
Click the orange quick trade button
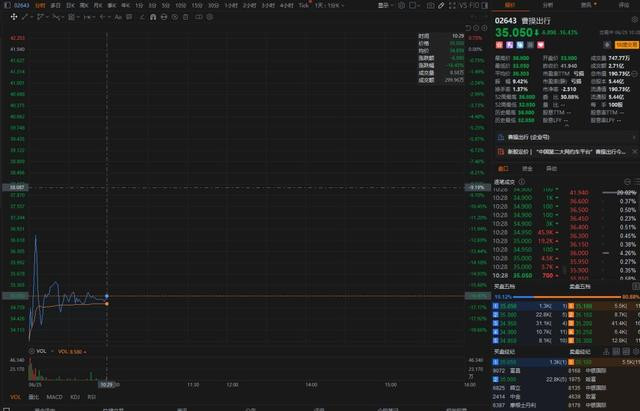coord(627,45)
